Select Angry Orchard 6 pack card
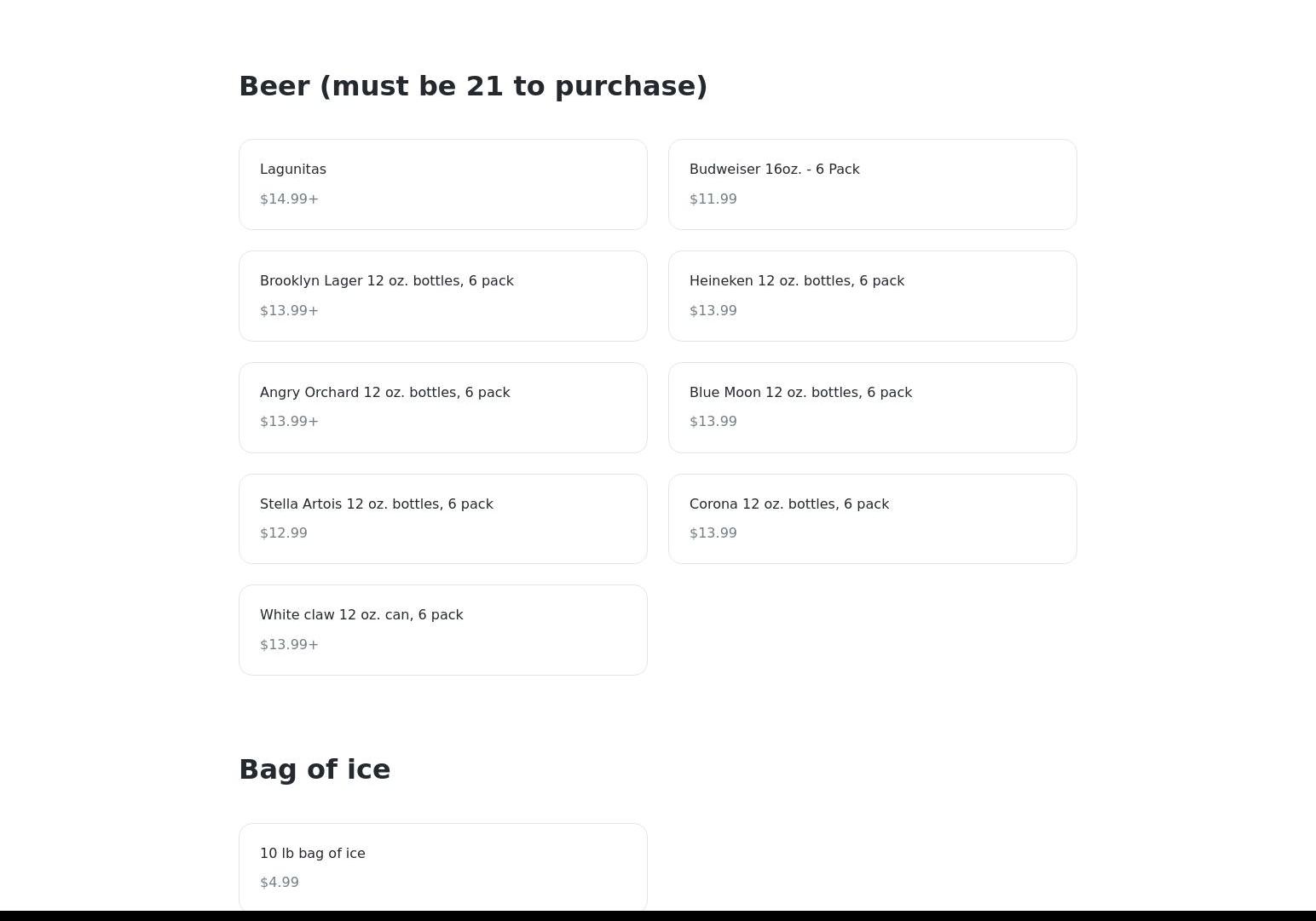 (384, 393)
